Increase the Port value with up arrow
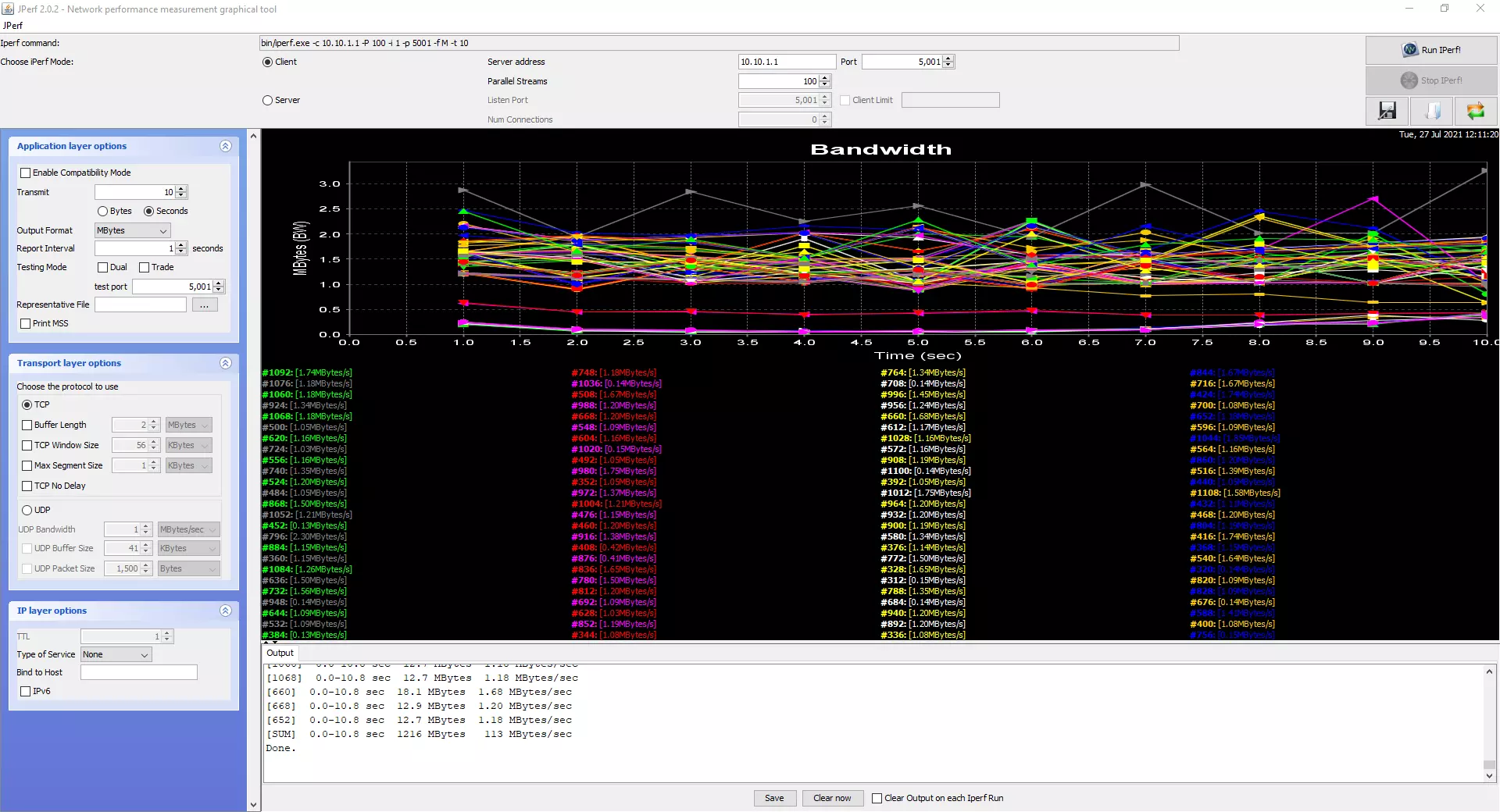 [948, 59]
